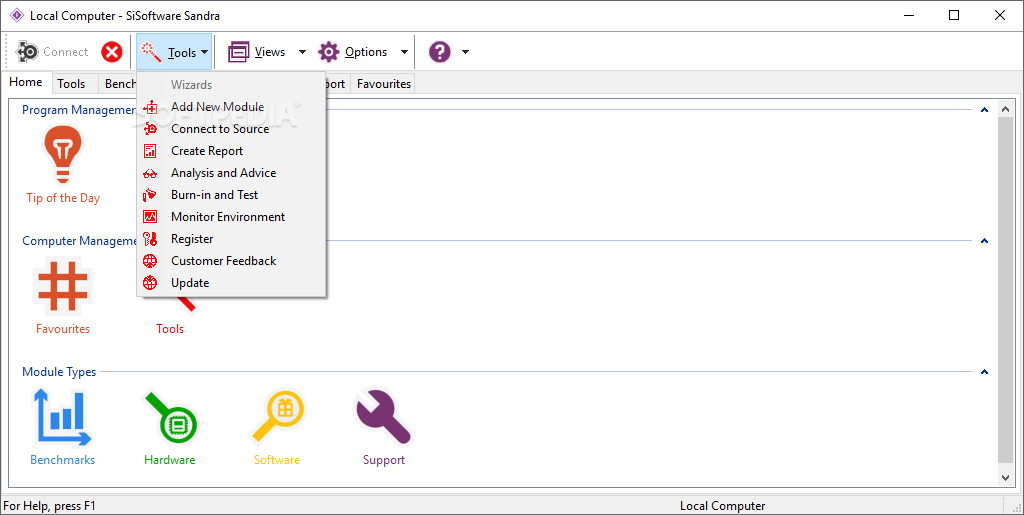Collapse the Program Management section

984,110
